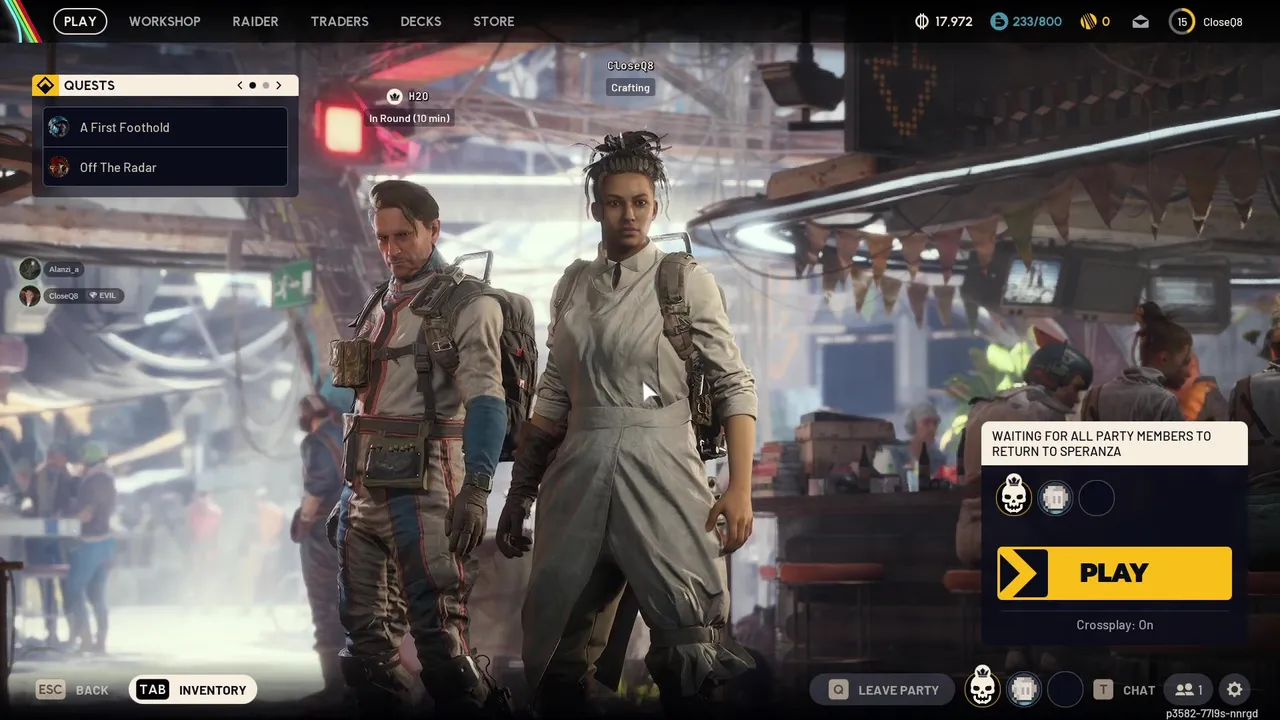
Task: Open the mail envelope icon
Action: click(x=1141, y=21)
